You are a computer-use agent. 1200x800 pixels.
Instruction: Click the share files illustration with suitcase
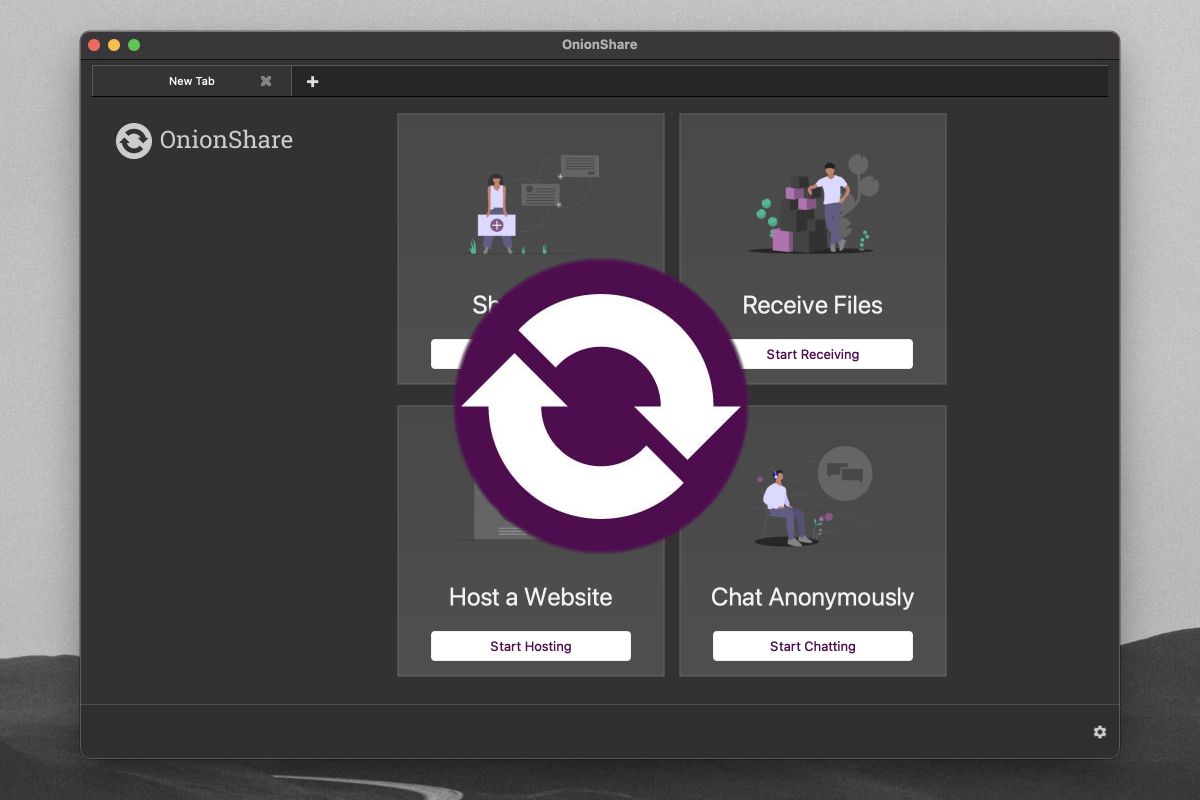pyautogui.click(x=536, y=203)
